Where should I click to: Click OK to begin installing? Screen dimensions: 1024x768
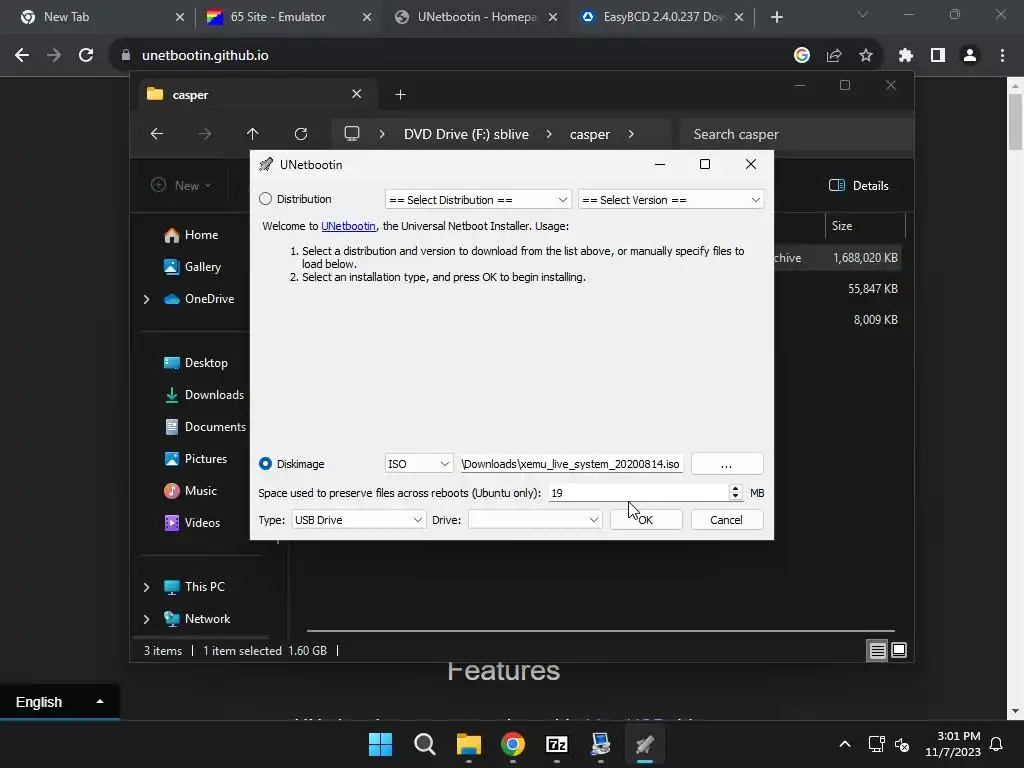[x=645, y=520]
